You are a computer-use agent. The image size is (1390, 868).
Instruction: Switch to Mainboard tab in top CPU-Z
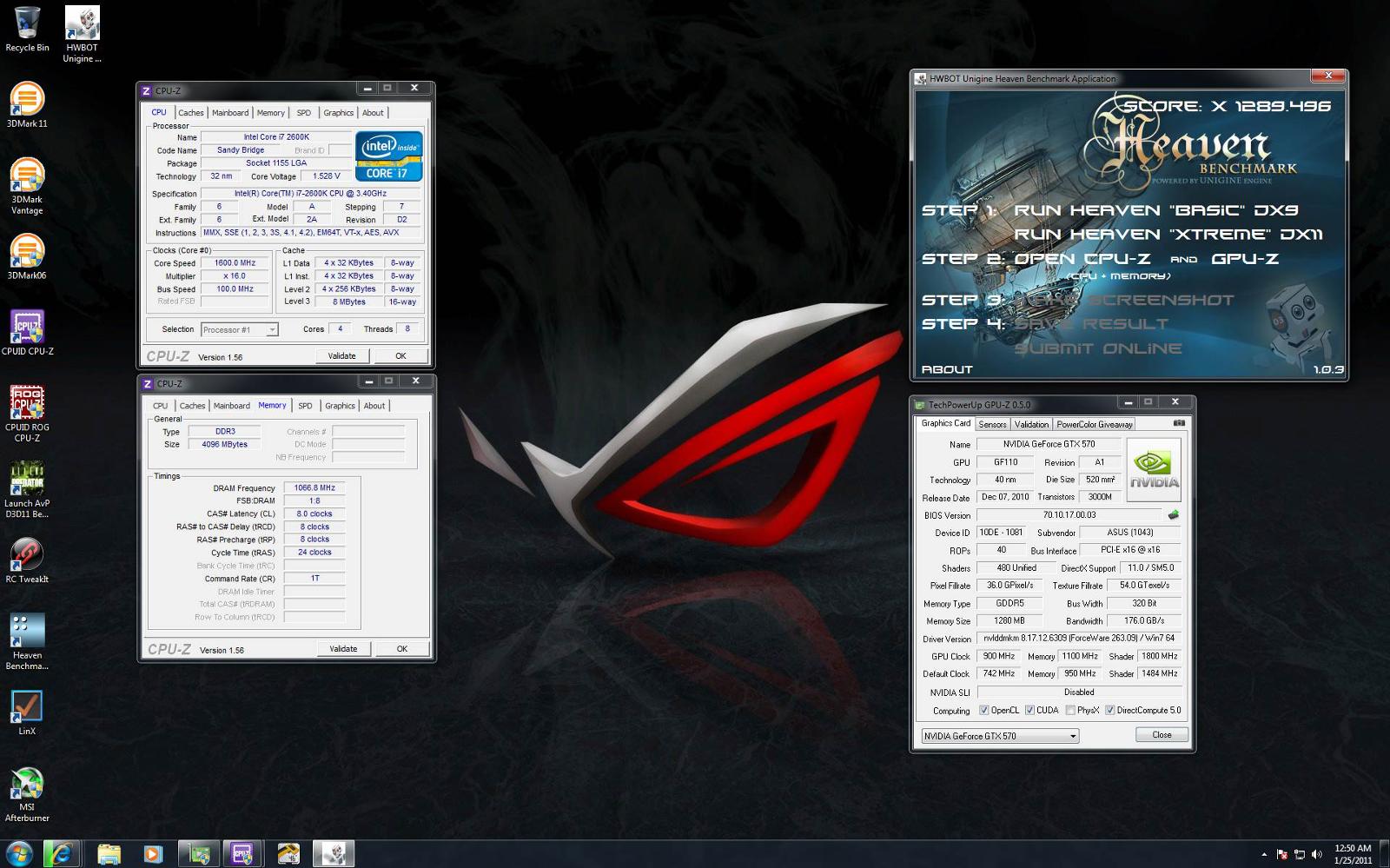[230, 113]
